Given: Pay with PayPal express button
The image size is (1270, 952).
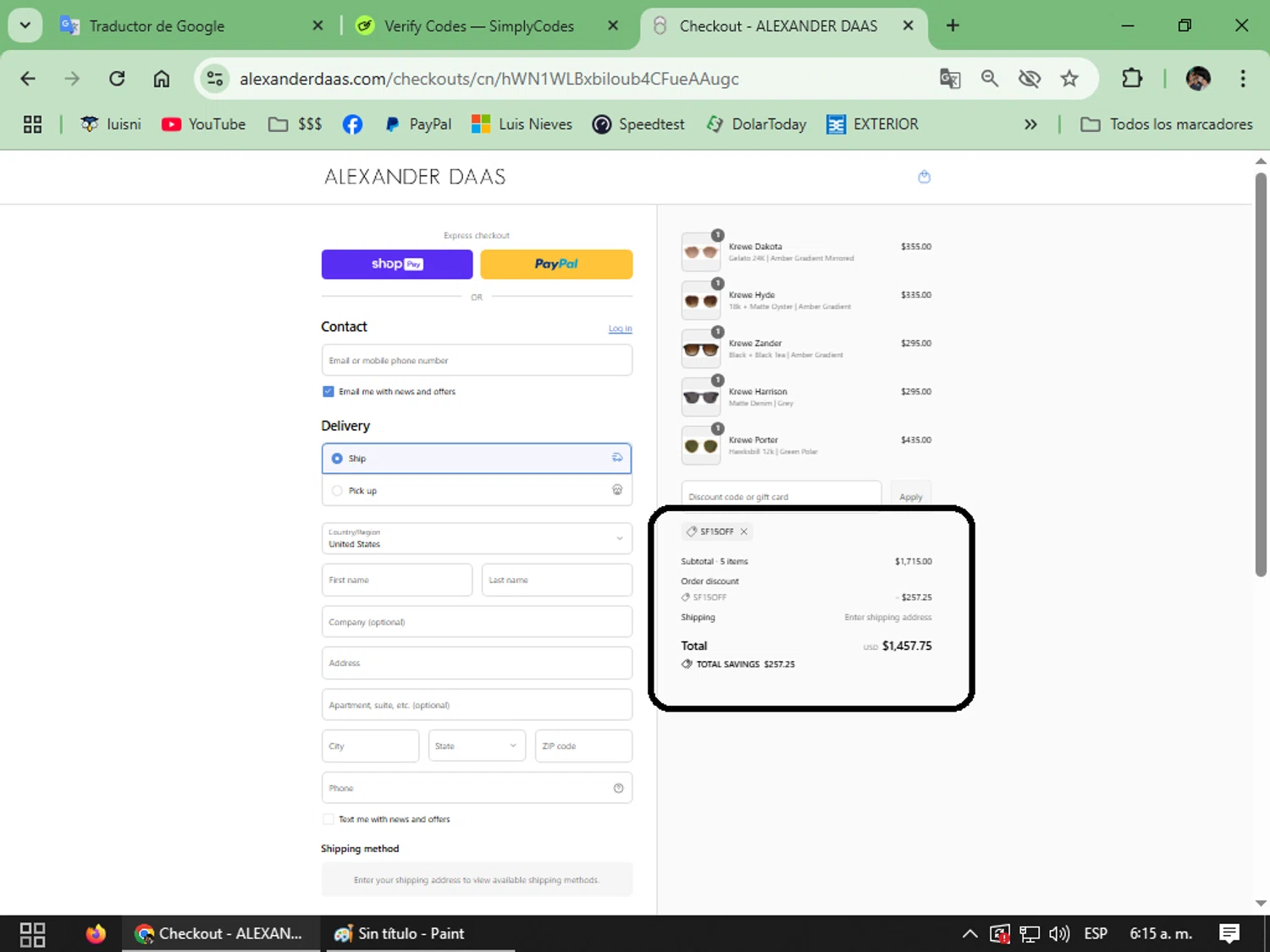Looking at the screenshot, I should pyautogui.click(x=556, y=264).
